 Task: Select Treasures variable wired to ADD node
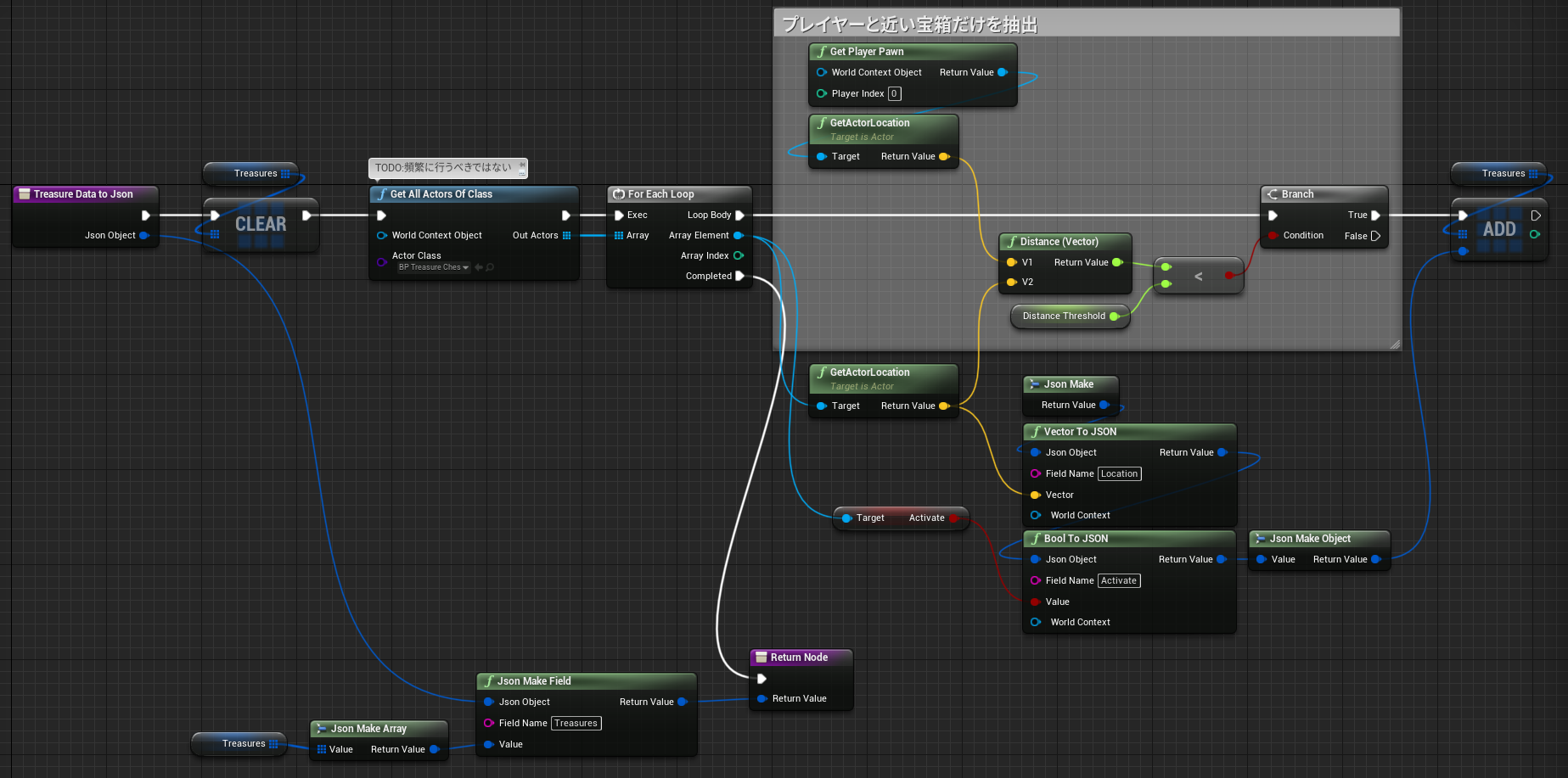[x=1498, y=173]
